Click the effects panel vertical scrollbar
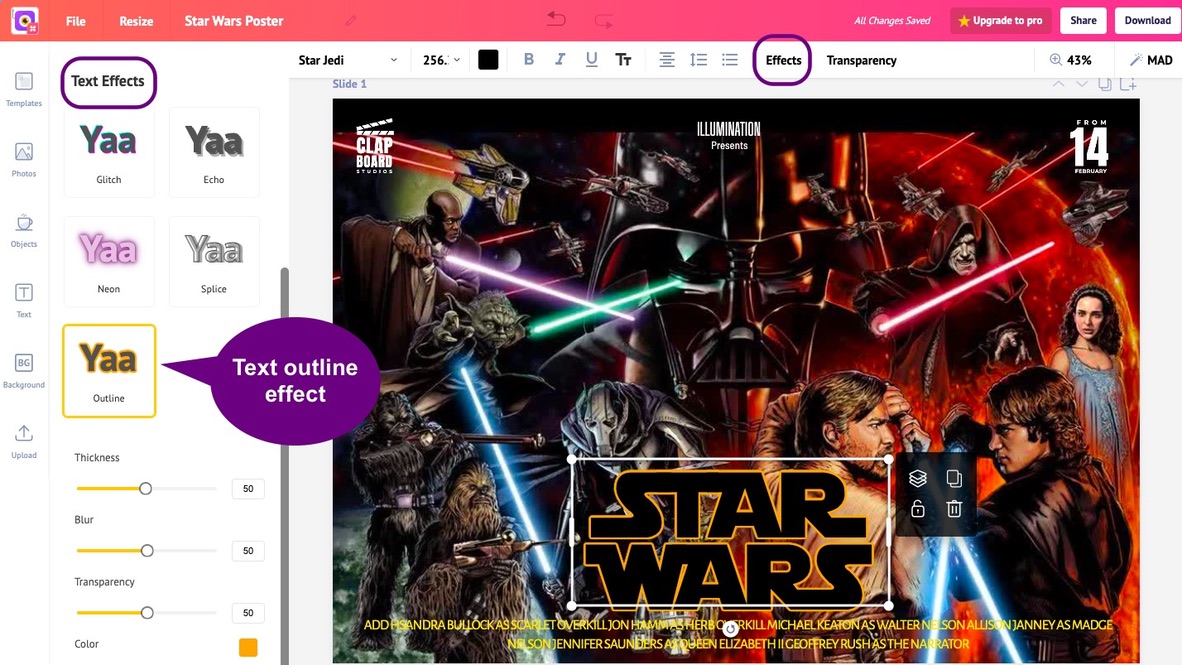 (284, 466)
